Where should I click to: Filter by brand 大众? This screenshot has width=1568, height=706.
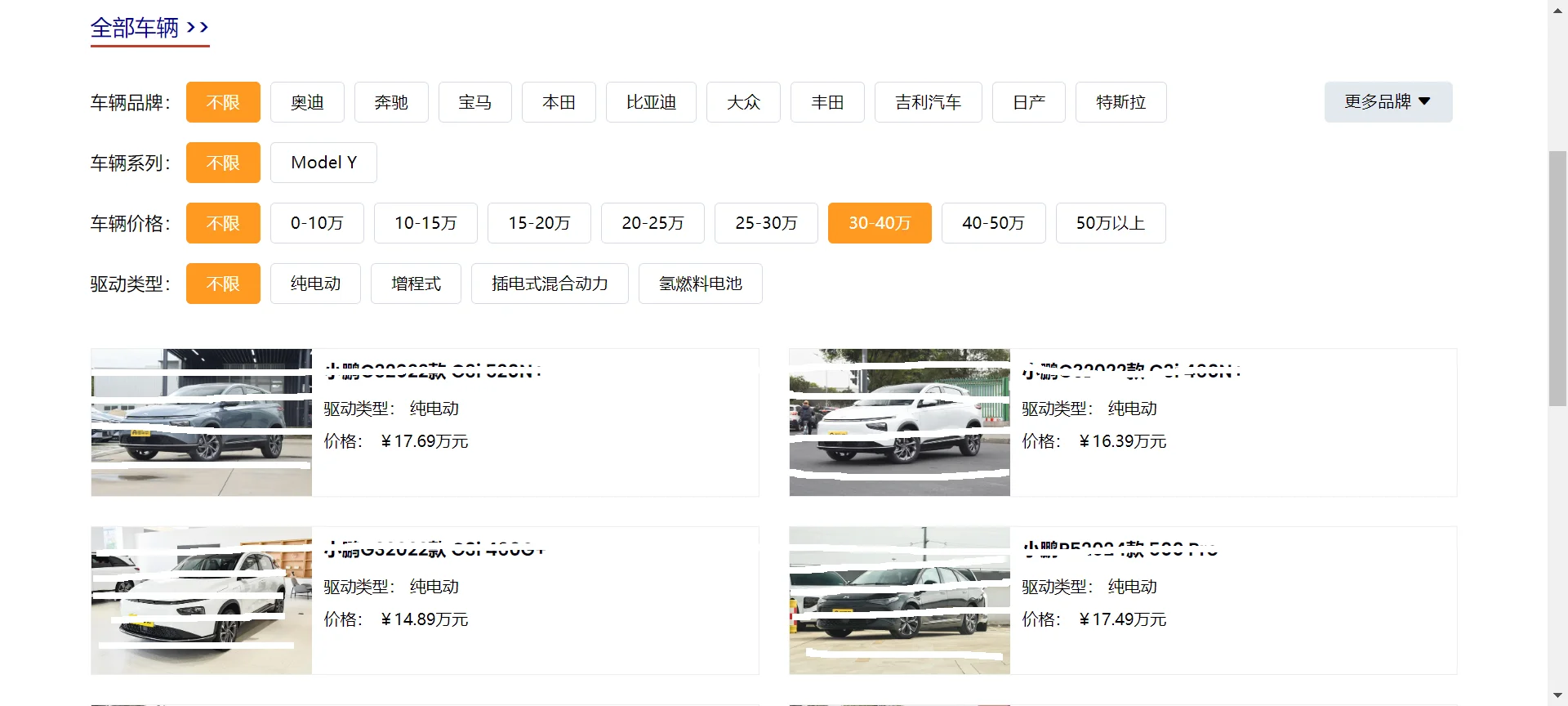[743, 102]
